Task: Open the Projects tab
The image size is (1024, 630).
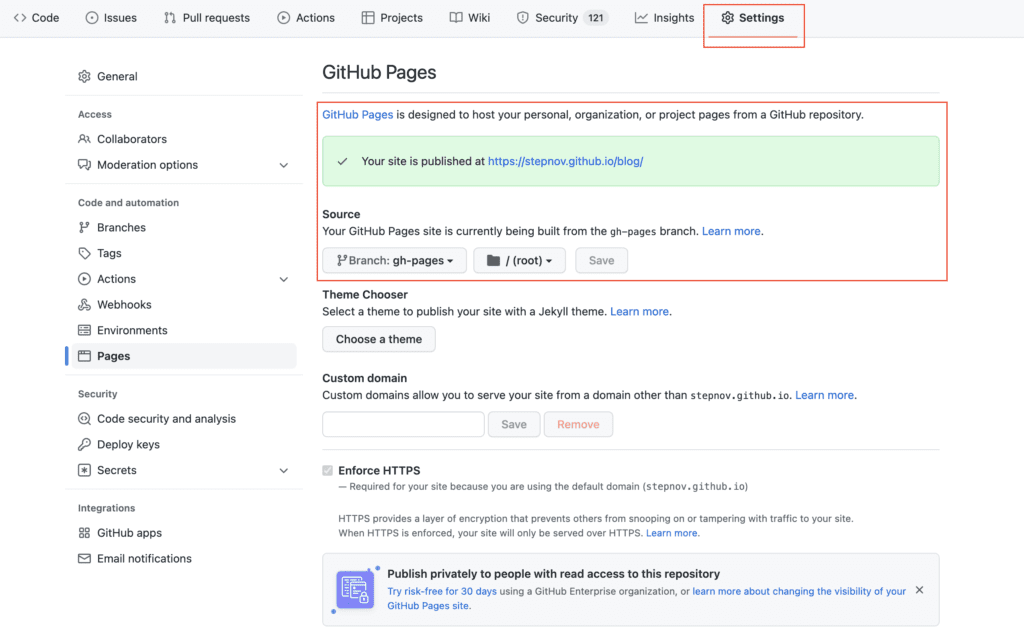Action: pyautogui.click(x=392, y=18)
